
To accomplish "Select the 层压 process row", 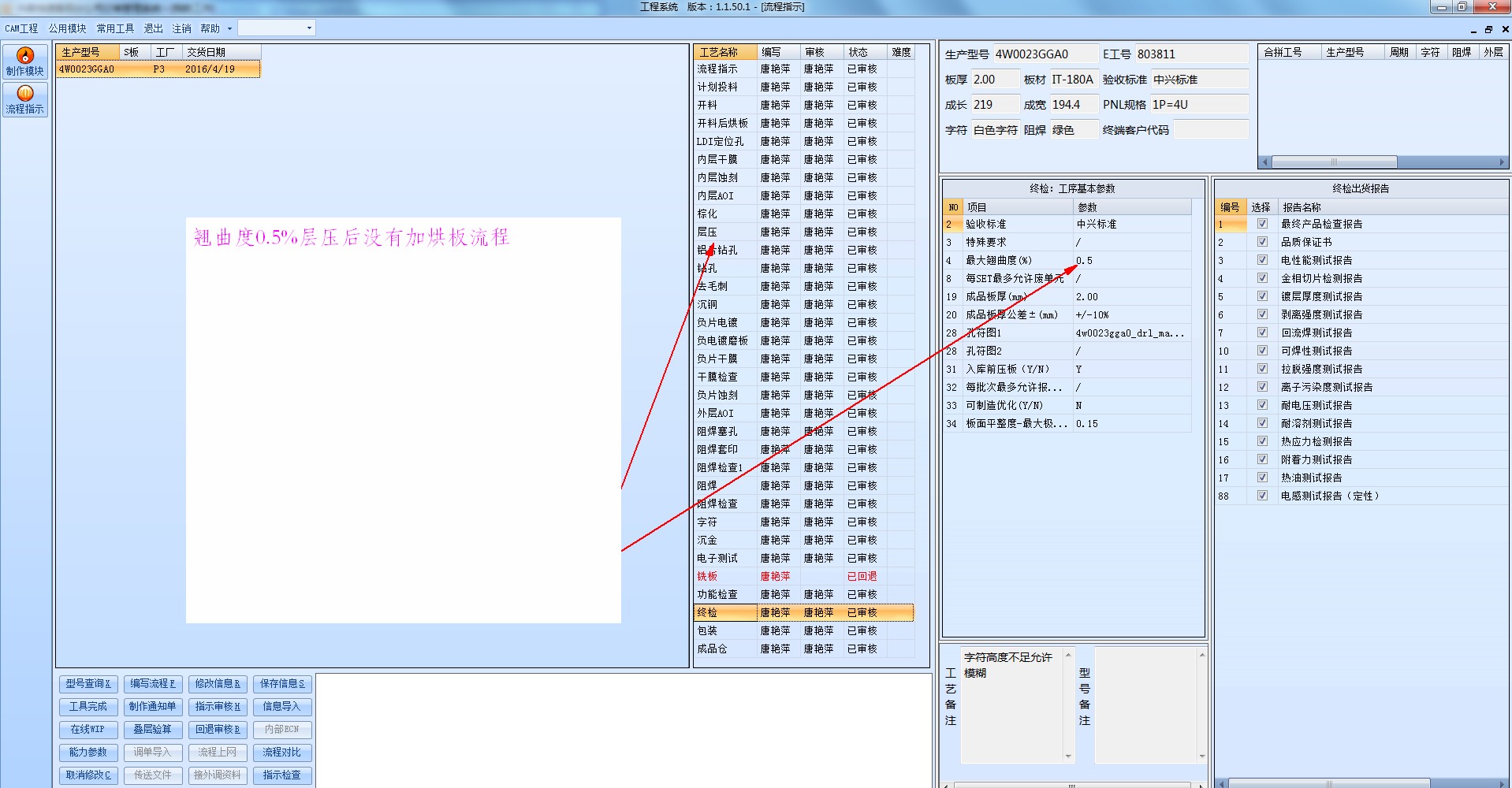I will tap(804, 232).
